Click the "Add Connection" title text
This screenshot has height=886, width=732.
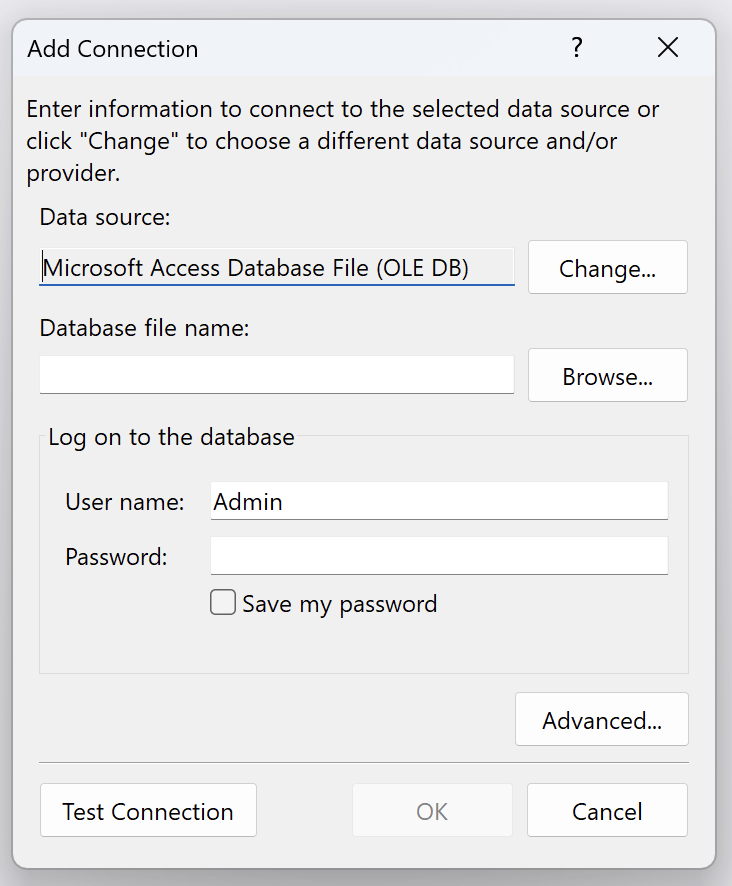tap(112, 49)
